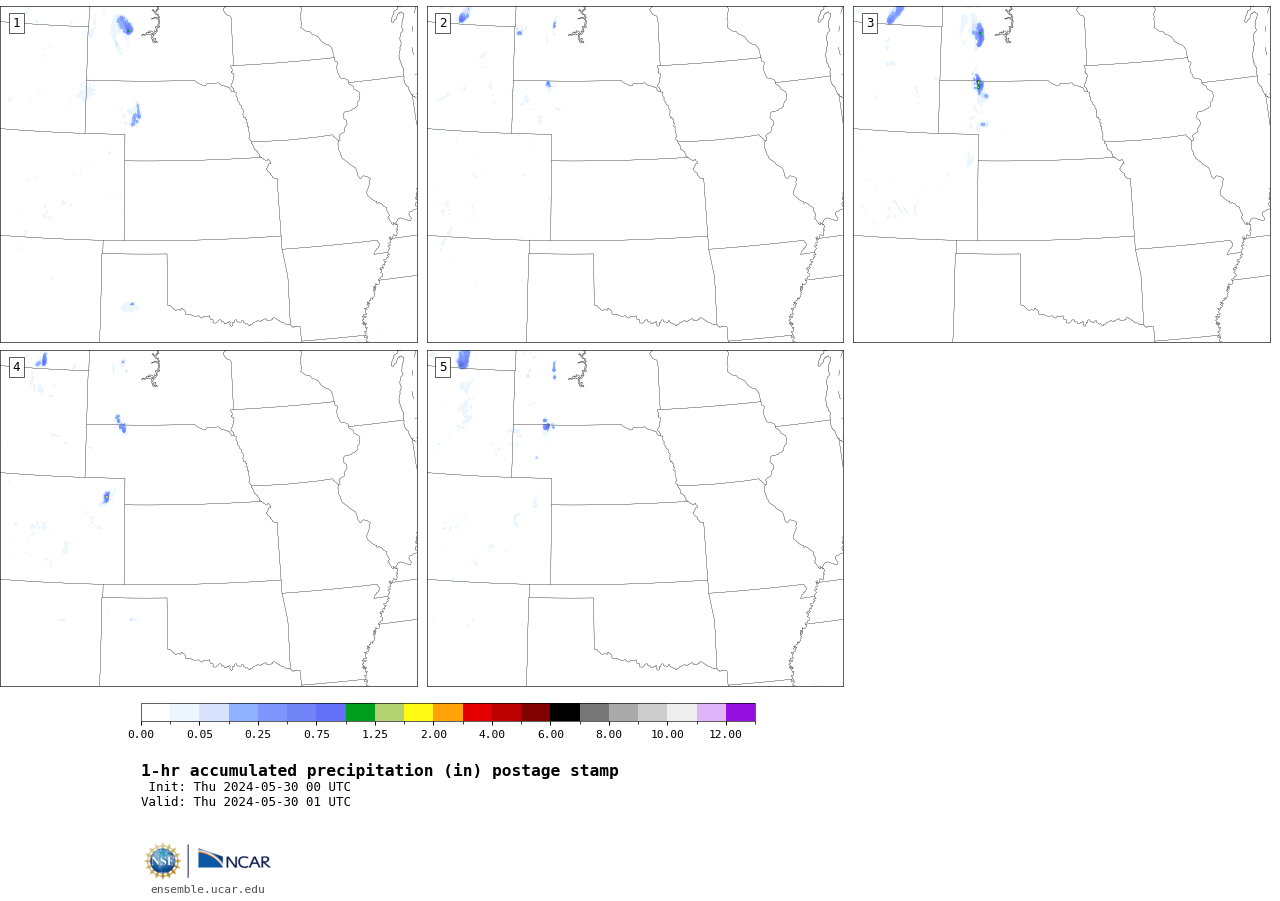Click the orange colorbar swatch
The width and height of the screenshot is (1280, 901).
(448, 713)
